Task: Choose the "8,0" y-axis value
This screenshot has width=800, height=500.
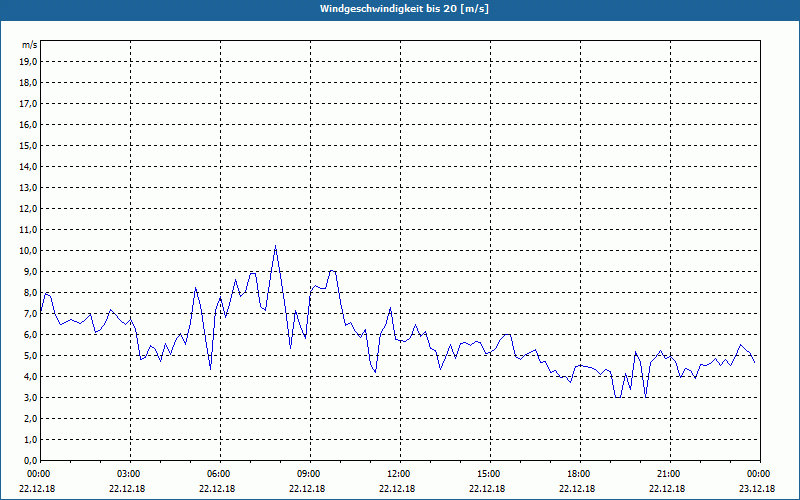Action: 30,293
